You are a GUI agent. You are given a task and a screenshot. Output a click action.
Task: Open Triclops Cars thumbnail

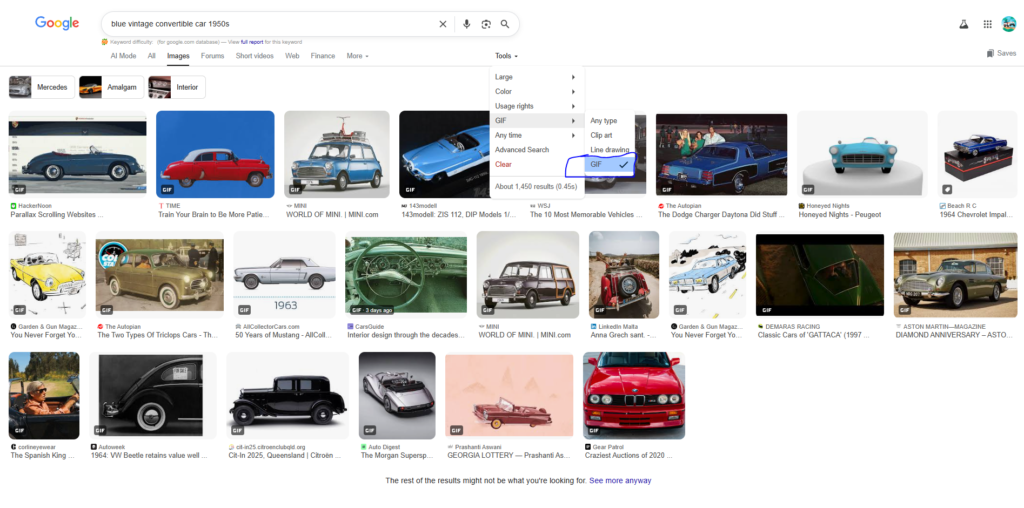click(x=159, y=274)
